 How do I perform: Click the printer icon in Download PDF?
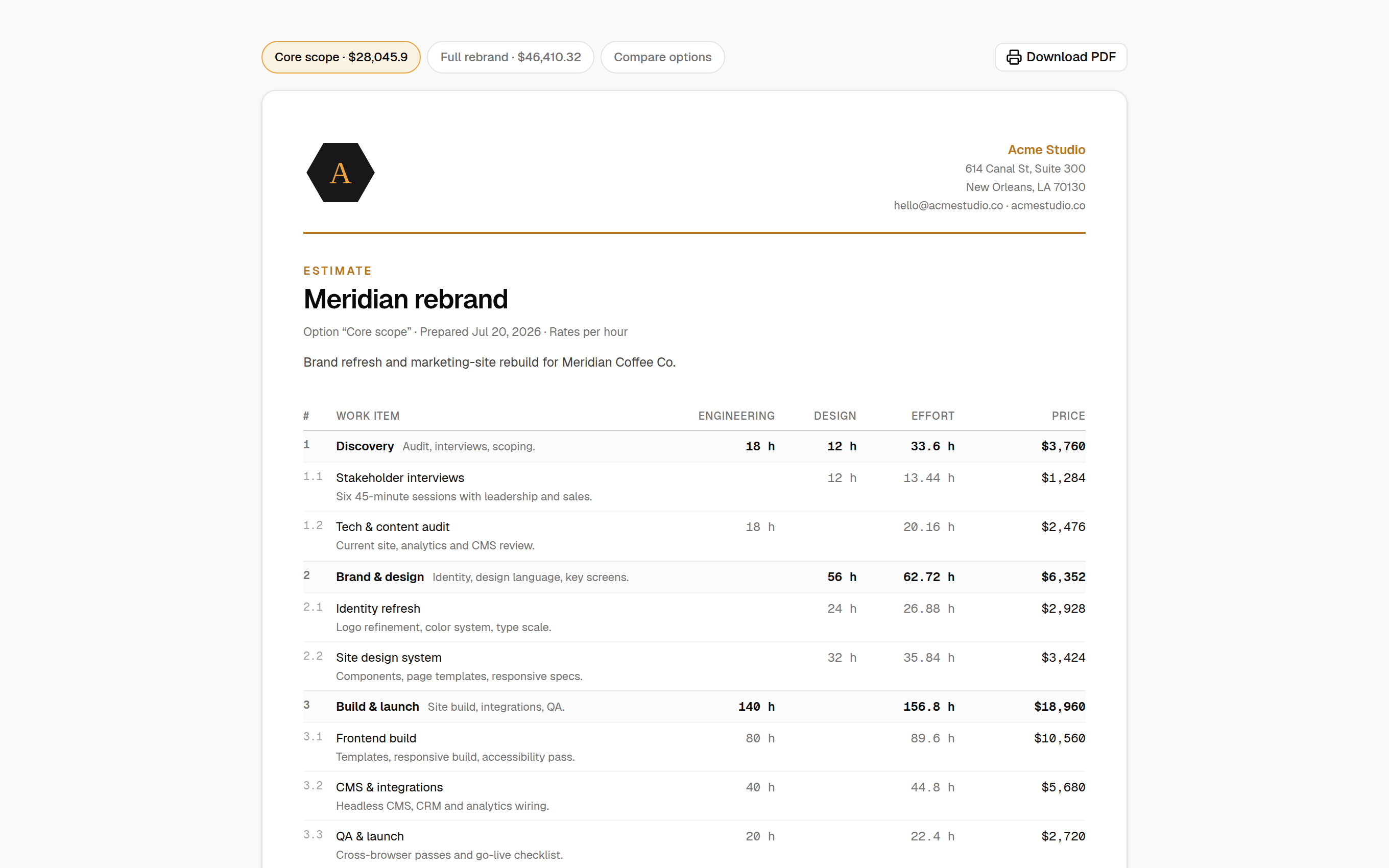tap(1014, 57)
